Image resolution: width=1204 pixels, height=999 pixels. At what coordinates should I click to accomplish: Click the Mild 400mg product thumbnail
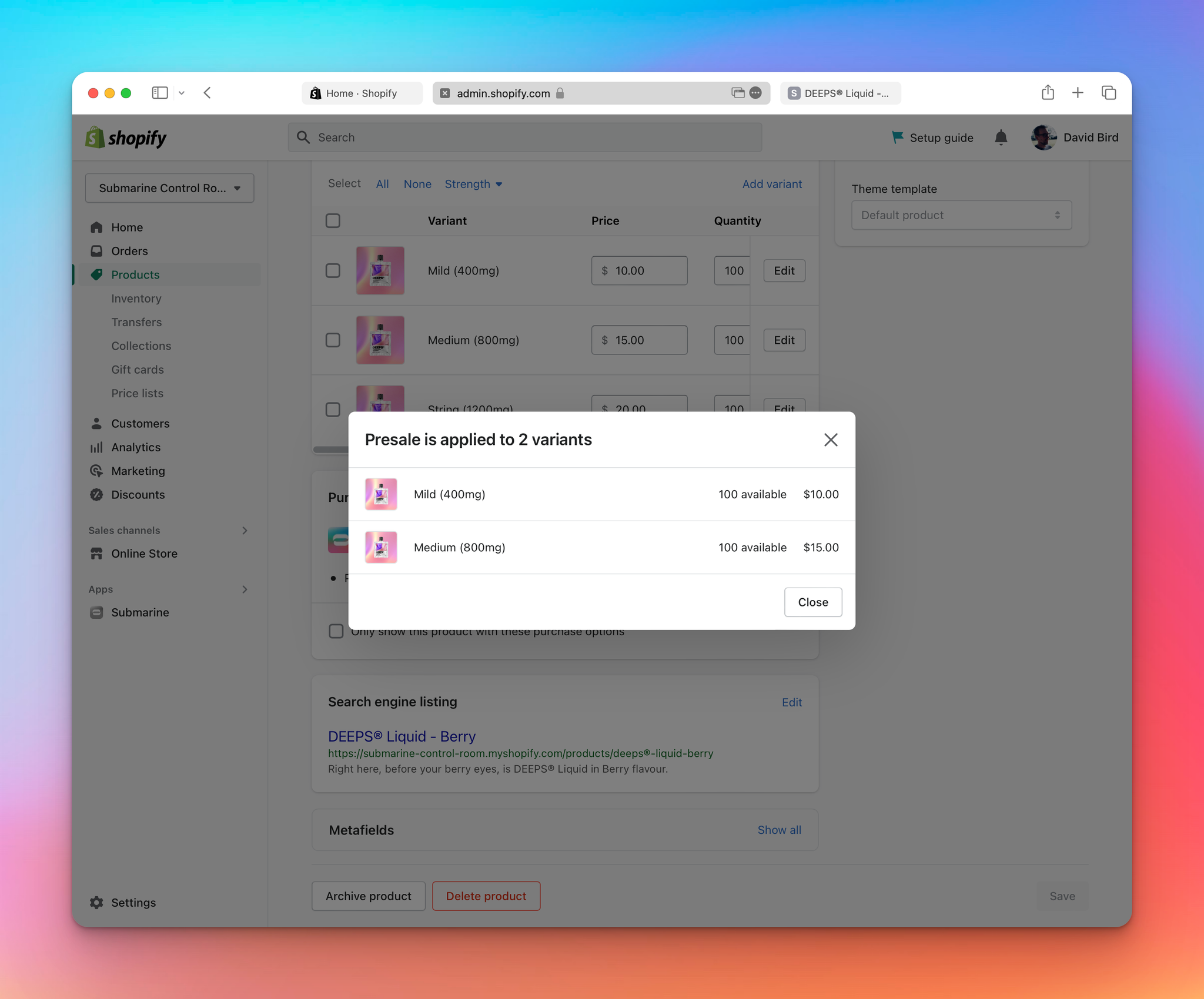(x=381, y=493)
